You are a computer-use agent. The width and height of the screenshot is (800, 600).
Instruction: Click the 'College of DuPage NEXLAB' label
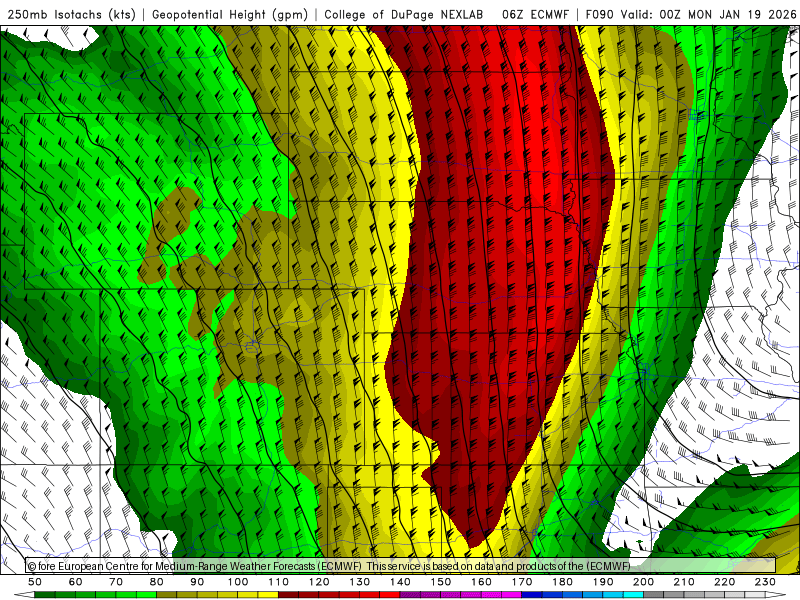404,14
